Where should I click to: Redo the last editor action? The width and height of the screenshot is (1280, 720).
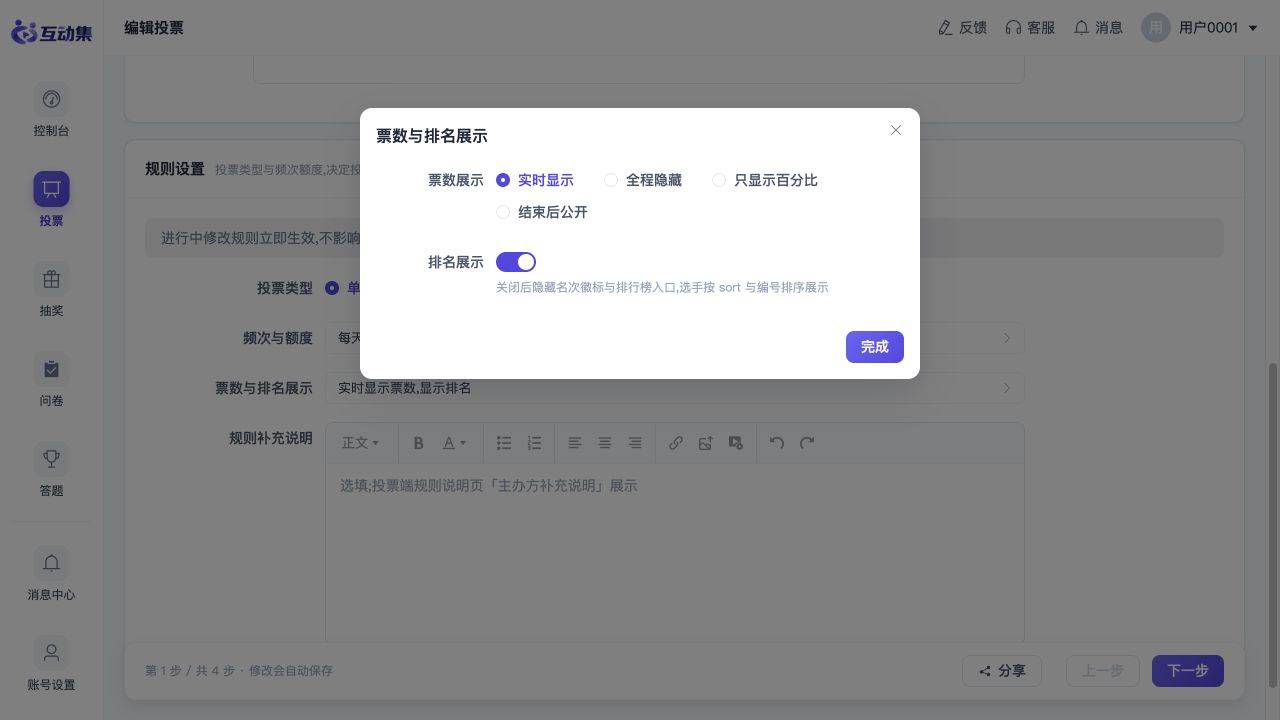(807, 443)
